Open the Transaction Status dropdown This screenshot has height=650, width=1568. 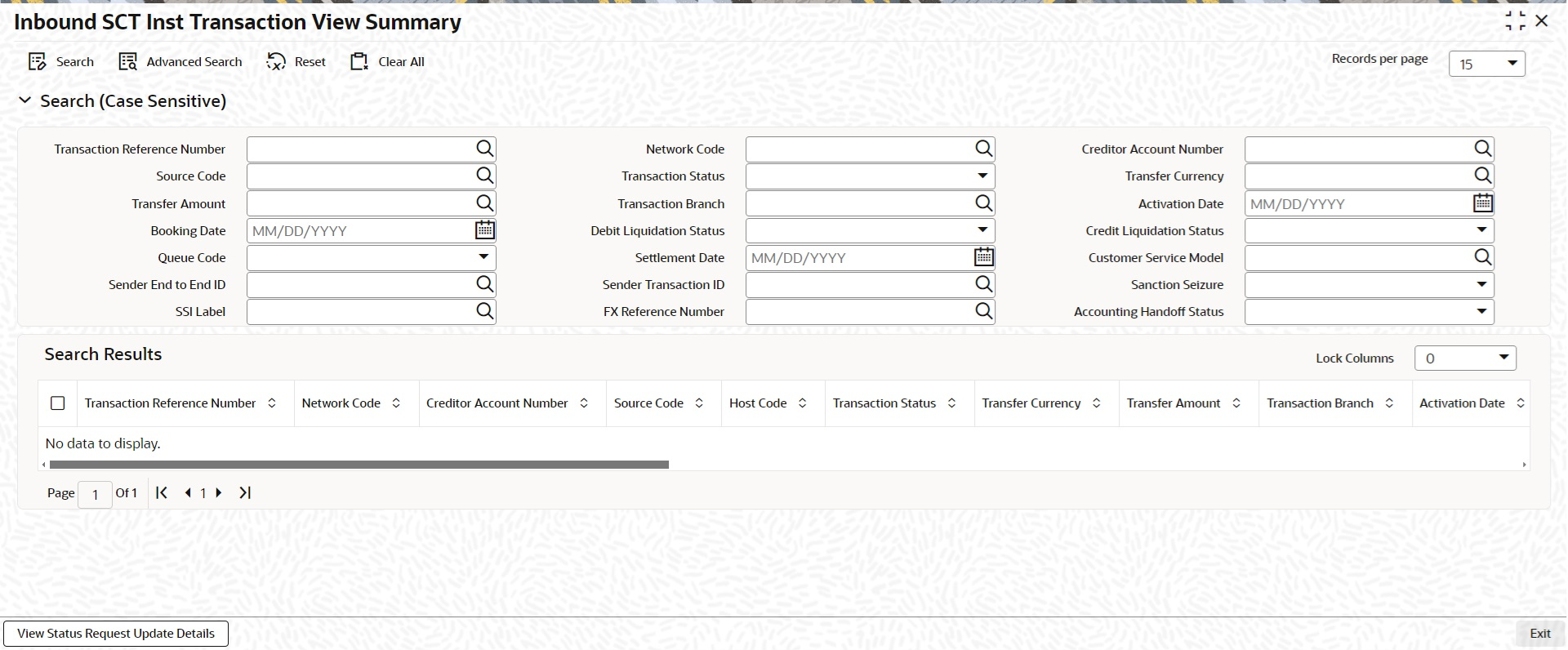tap(870, 176)
